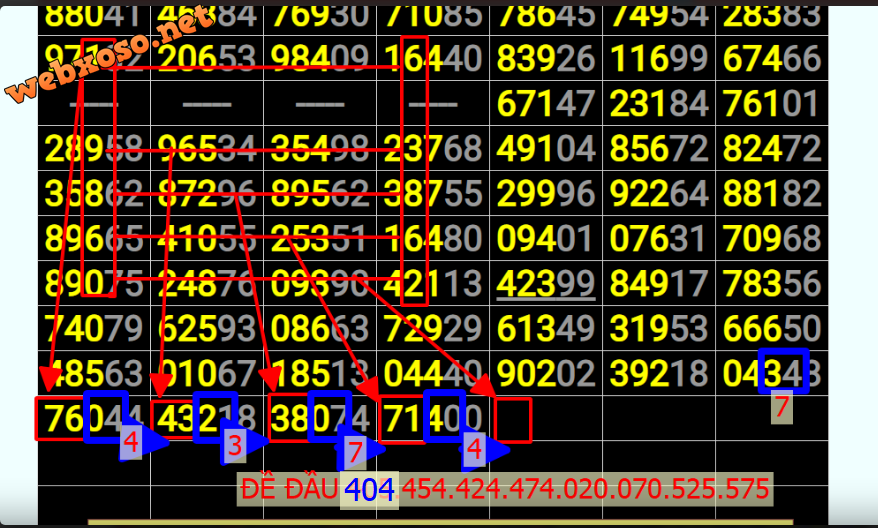Select the number 49104
878x528 pixels.
pyautogui.click(x=546, y=148)
